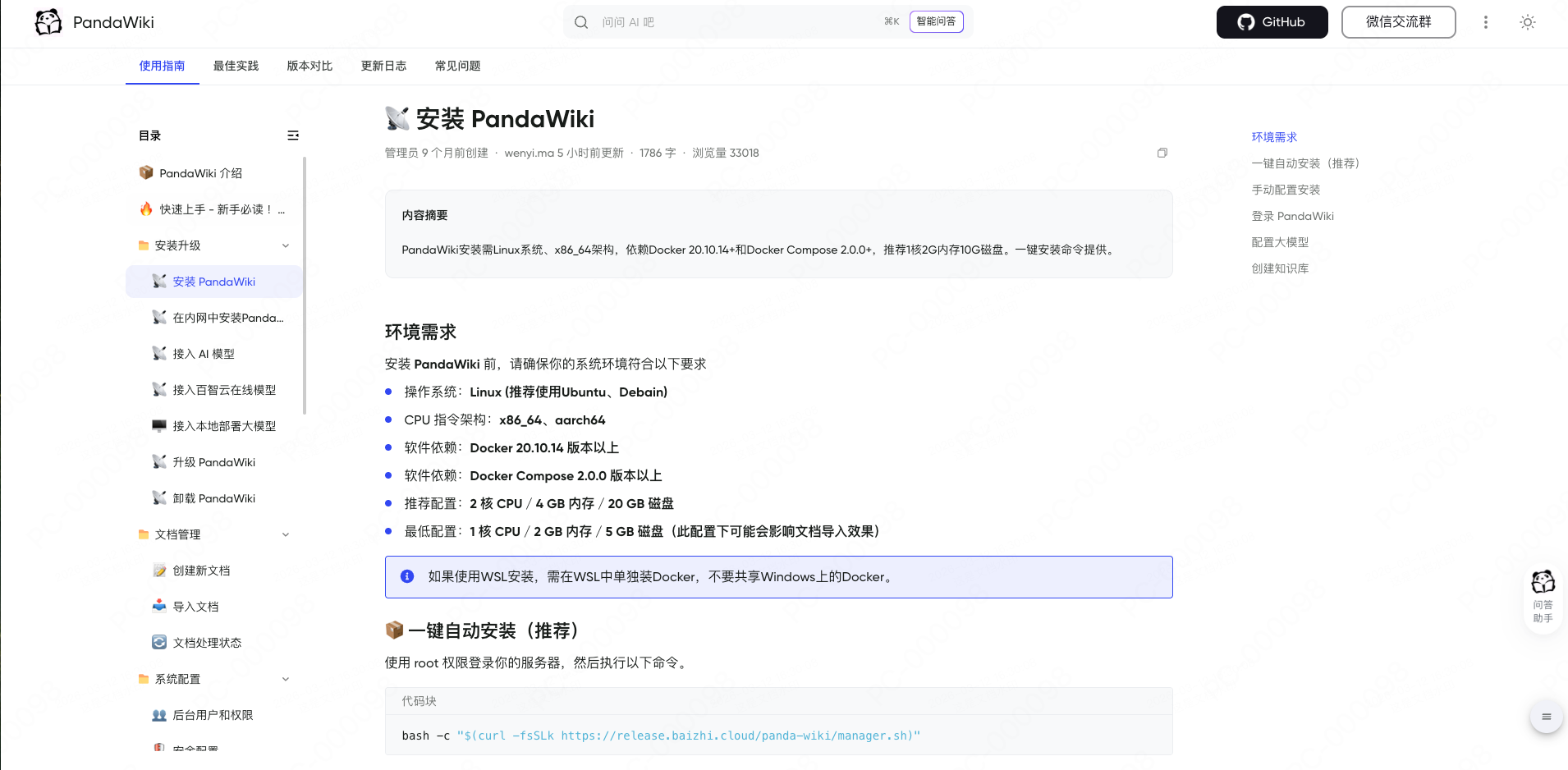Open 导入文档 sidebar entry

coord(214,607)
